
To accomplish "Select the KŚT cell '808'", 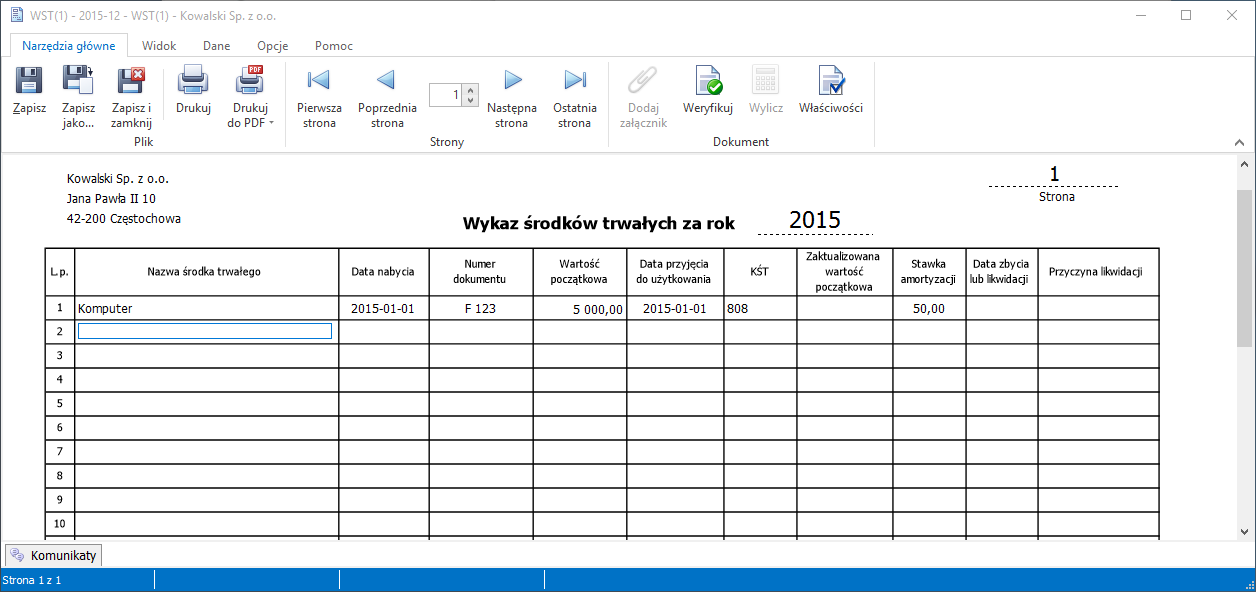I will 760,308.
